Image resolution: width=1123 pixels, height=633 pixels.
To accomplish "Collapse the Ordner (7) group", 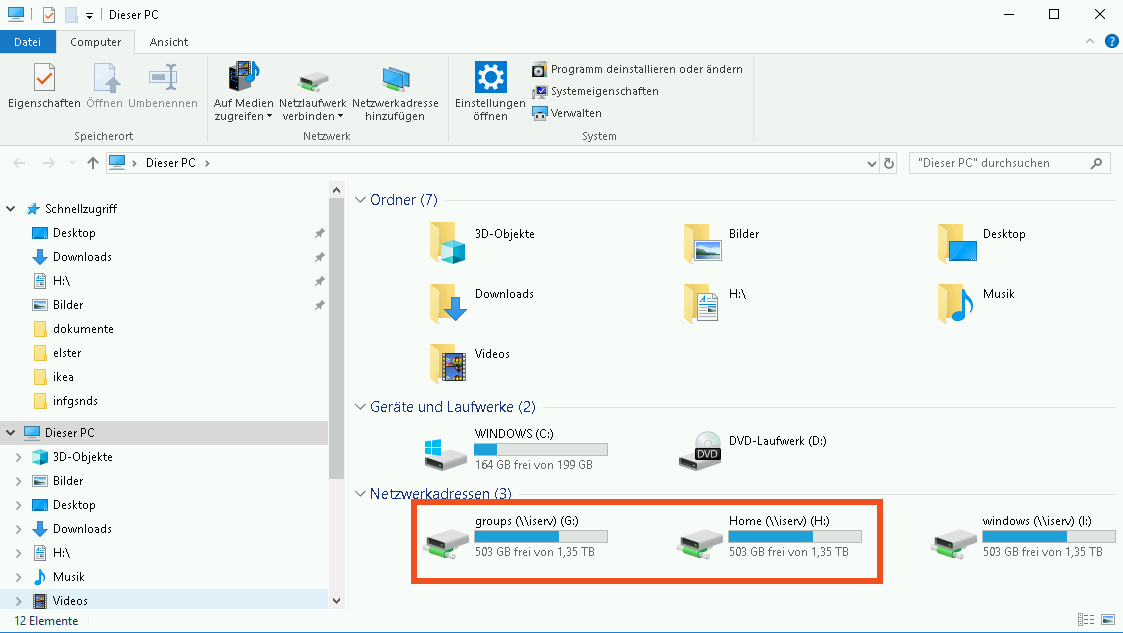I will (360, 200).
